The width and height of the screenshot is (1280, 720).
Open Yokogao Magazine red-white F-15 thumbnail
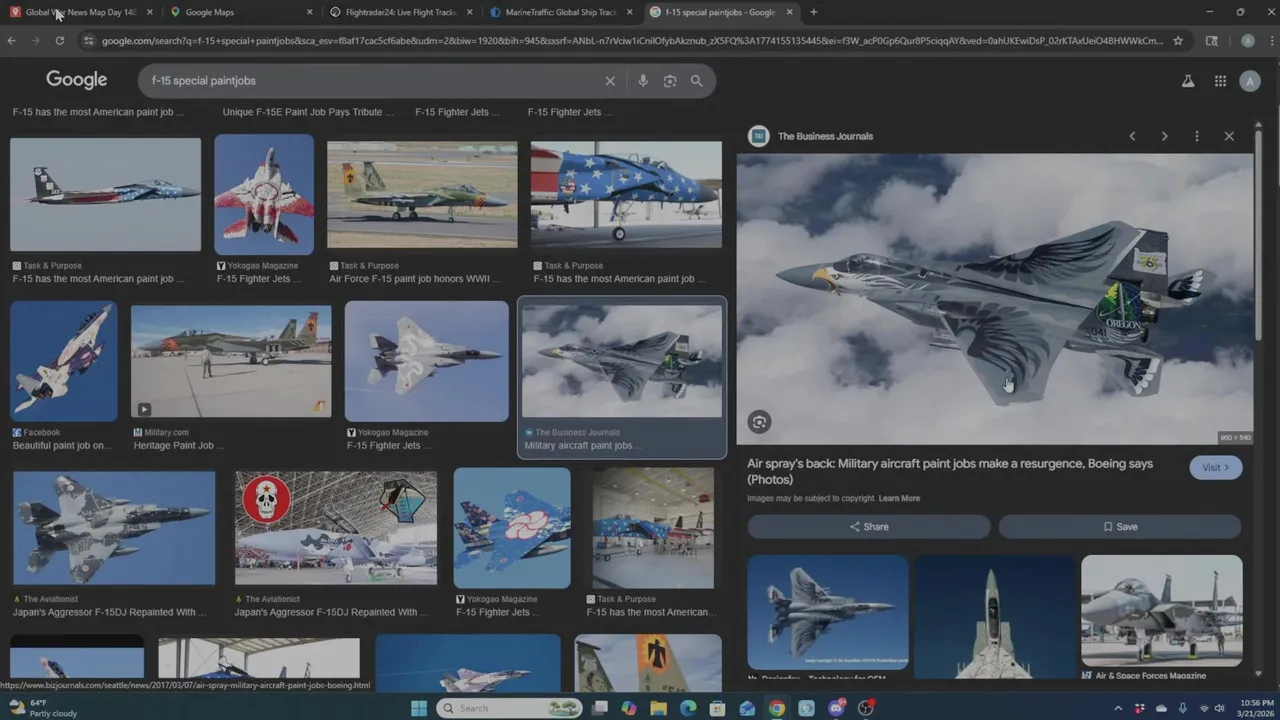click(264, 195)
